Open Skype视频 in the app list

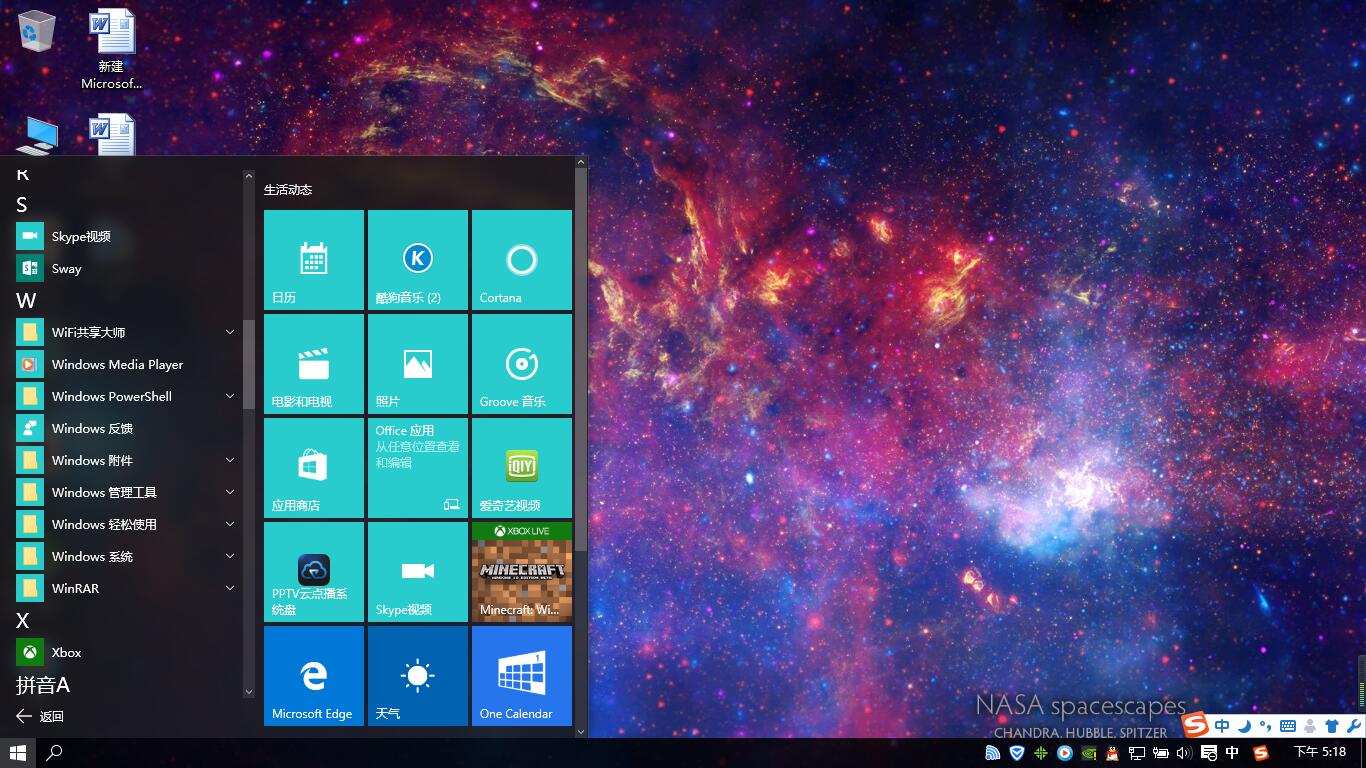tap(128, 236)
